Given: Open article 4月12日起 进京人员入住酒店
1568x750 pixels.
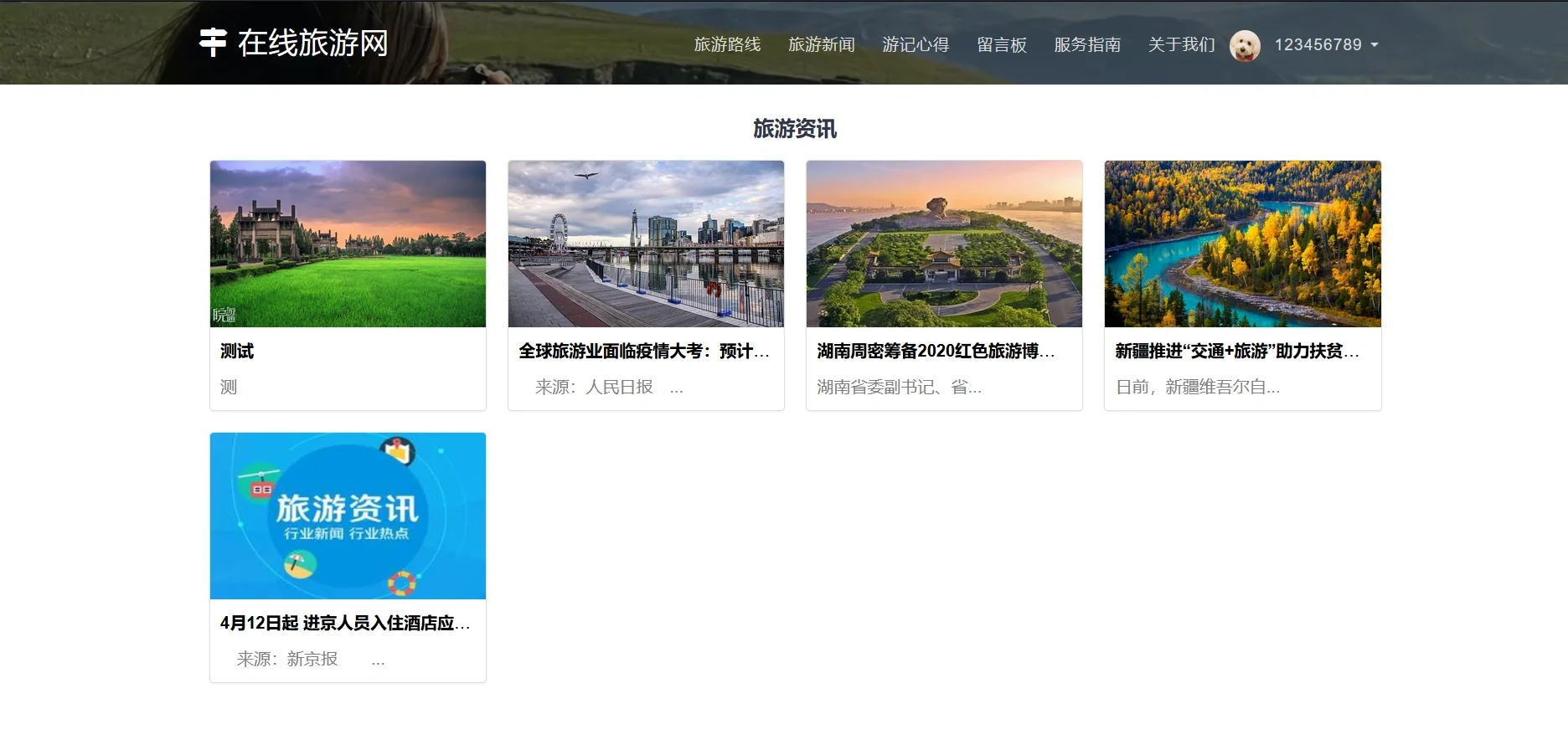Looking at the screenshot, I should point(346,623).
